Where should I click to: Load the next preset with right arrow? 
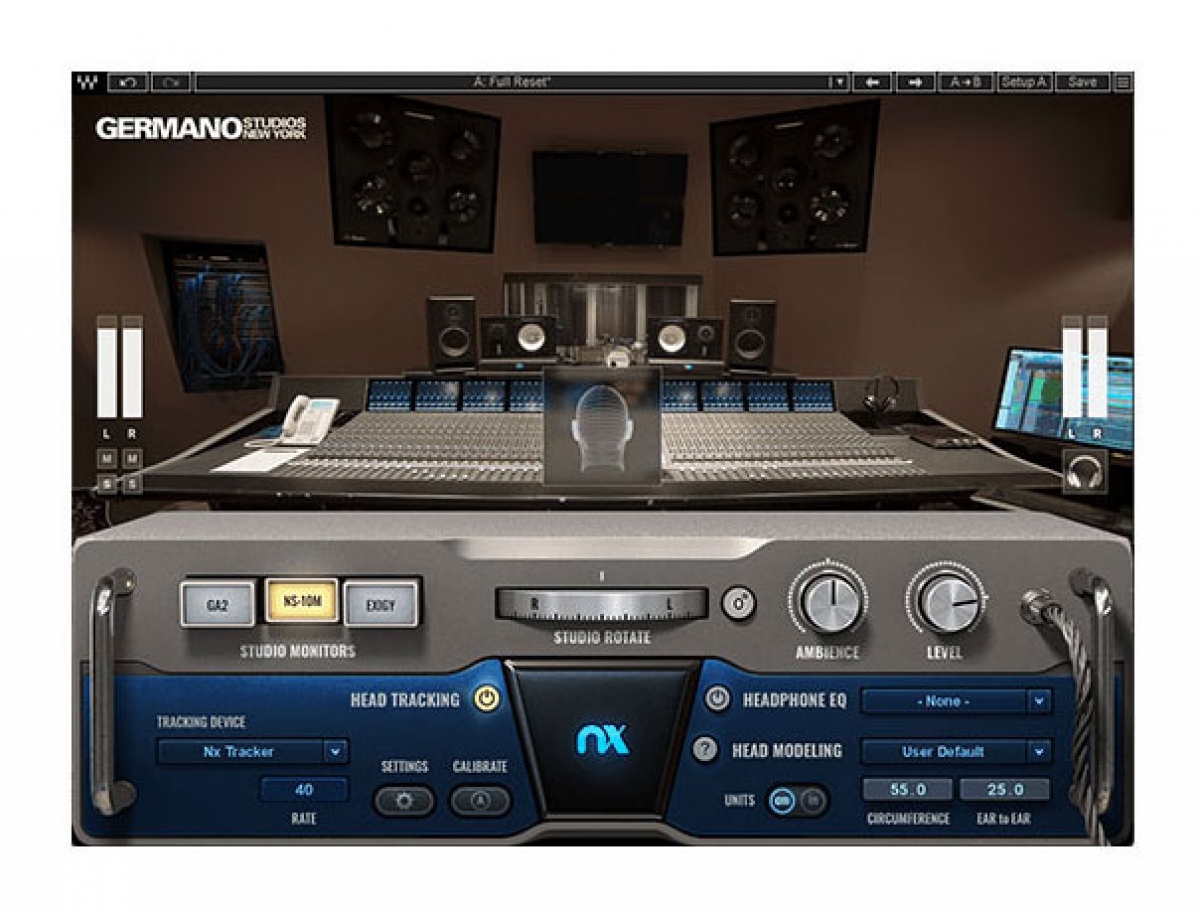[915, 82]
